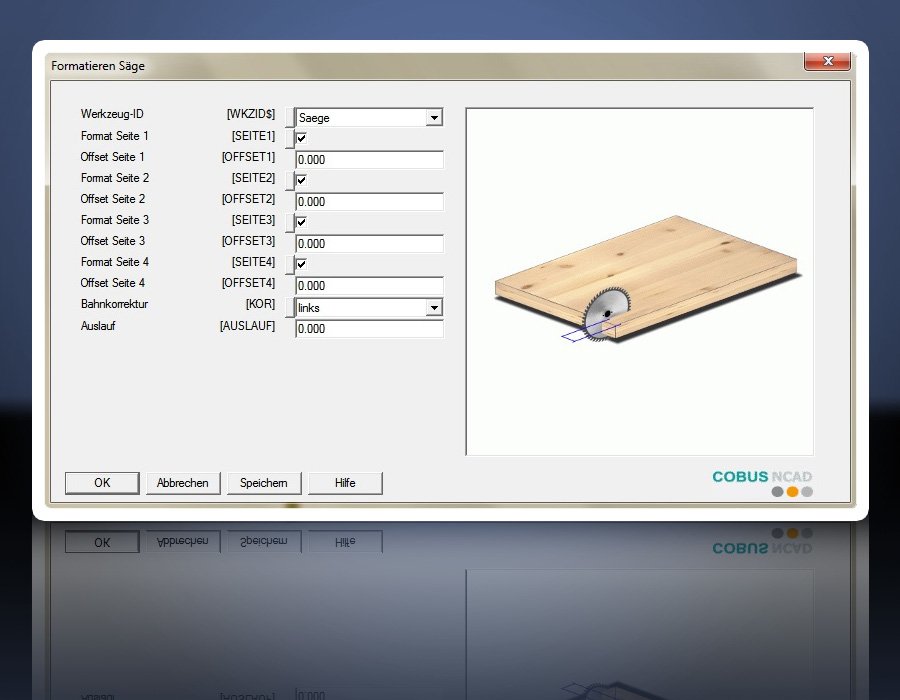
Task: Click the Offset Seite 3 label
Action: click(113, 240)
